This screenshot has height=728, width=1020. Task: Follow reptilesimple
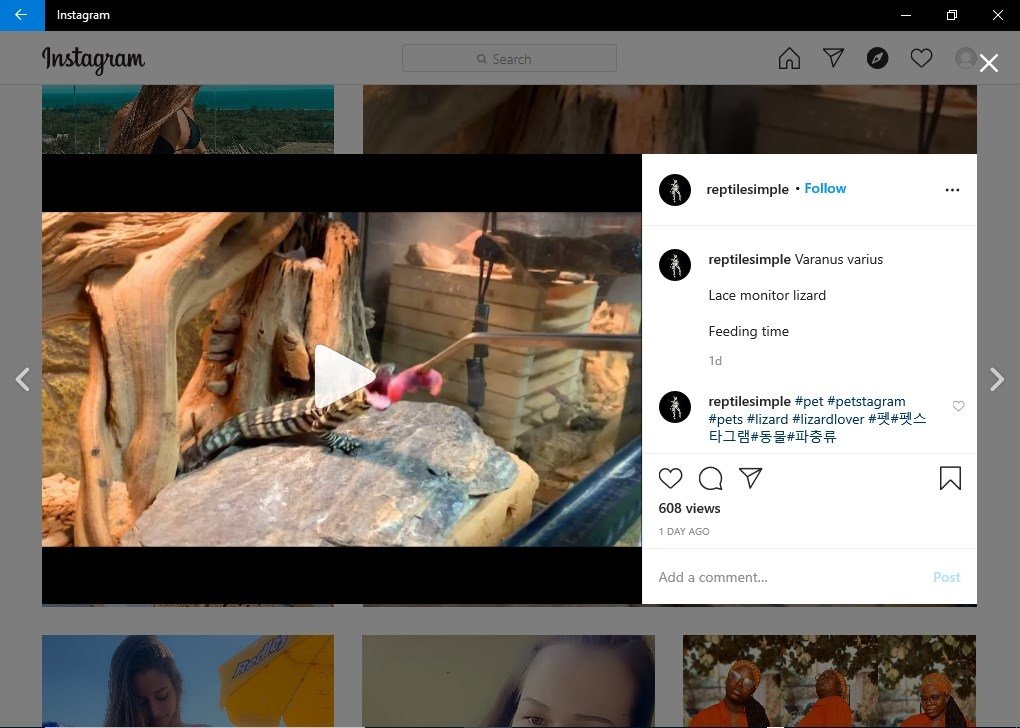click(825, 189)
